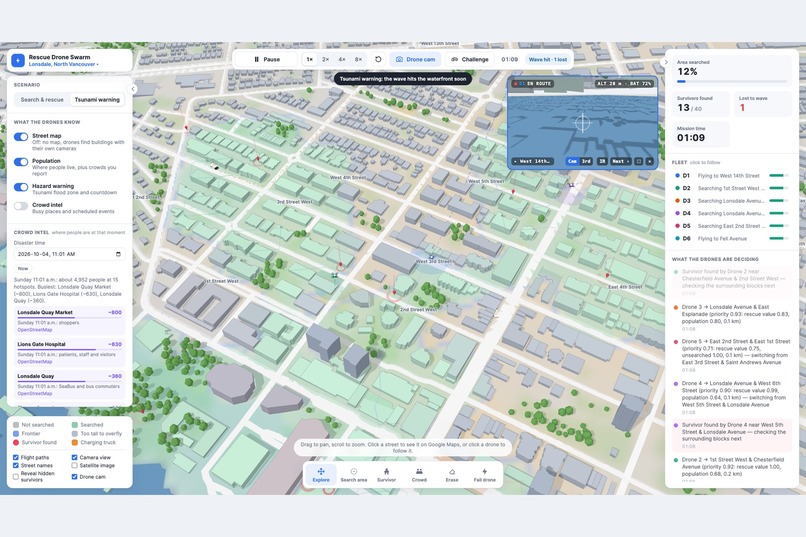
Task: Select the Crowd tool
Action: click(419, 475)
